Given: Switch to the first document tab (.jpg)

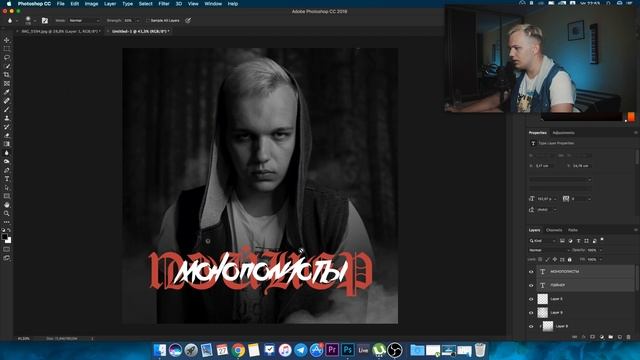Looking at the screenshot, I should 60,31.
